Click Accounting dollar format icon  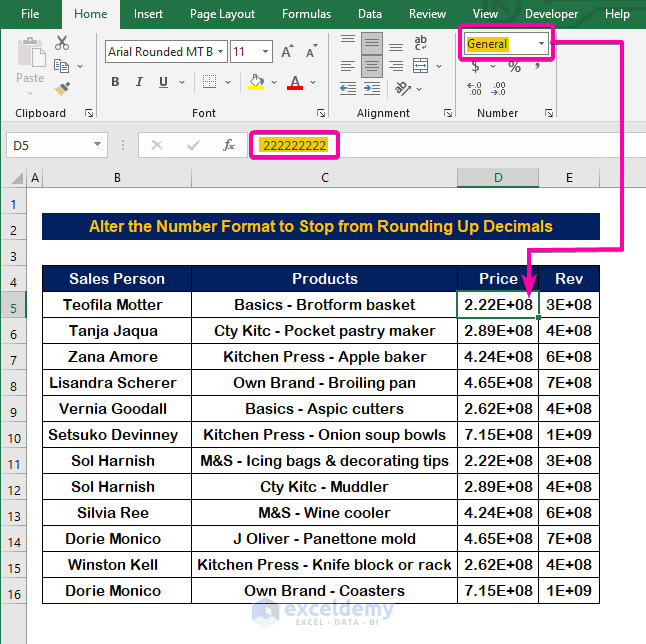click(475, 66)
